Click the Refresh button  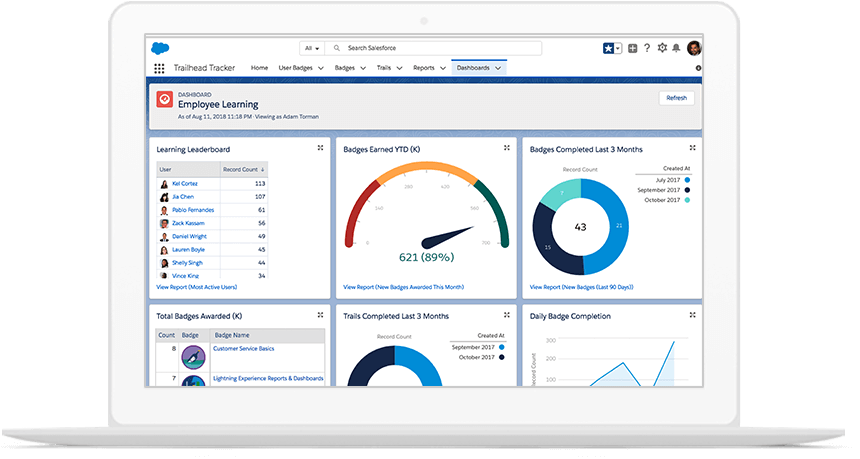pyautogui.click(x=676, y=98)
